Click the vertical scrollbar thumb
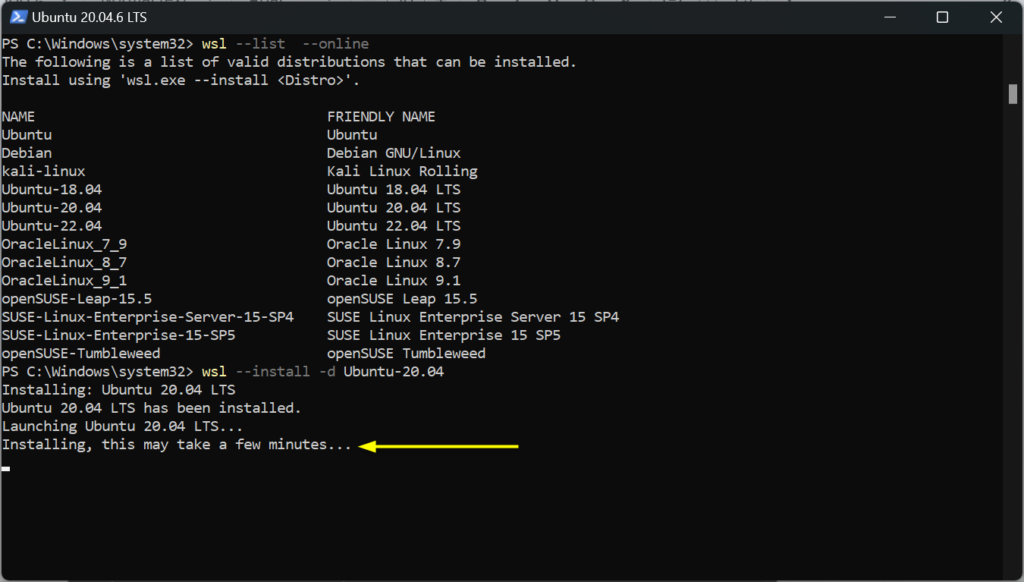The width and height of the screenshot is (1024, 582). (x=1012, y=94)
